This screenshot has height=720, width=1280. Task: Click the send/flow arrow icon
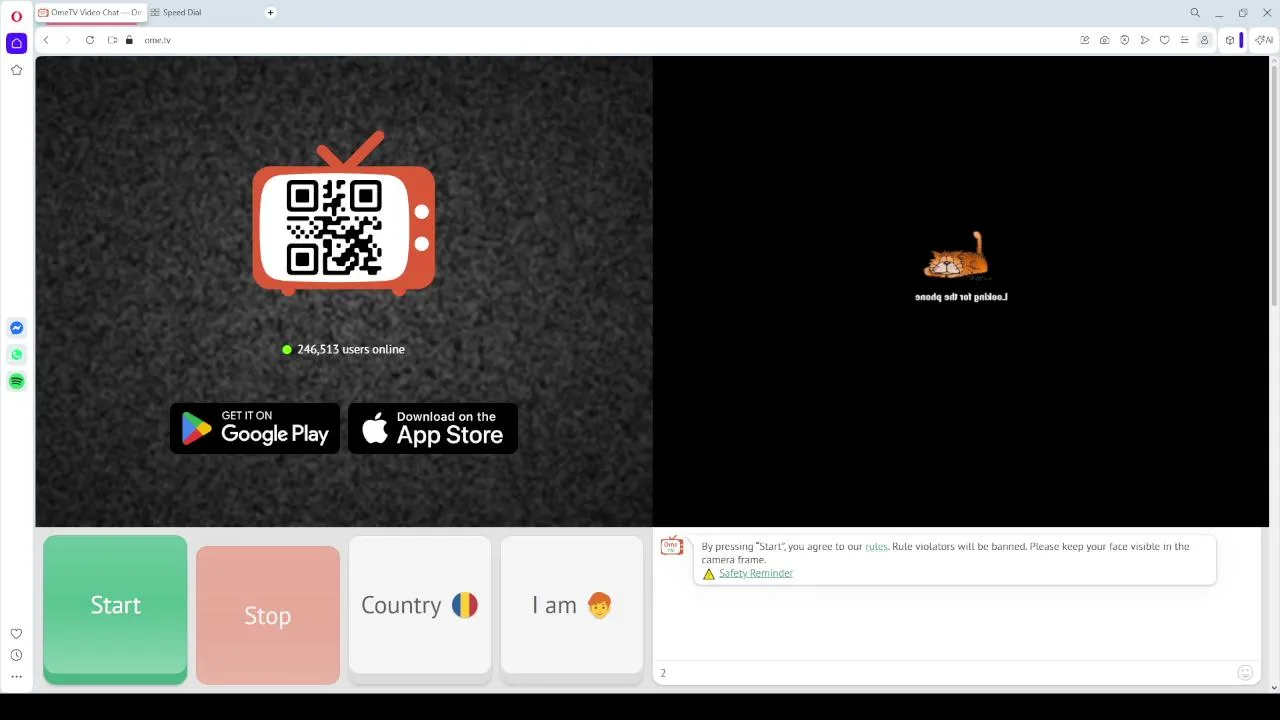pos(1145,40)
